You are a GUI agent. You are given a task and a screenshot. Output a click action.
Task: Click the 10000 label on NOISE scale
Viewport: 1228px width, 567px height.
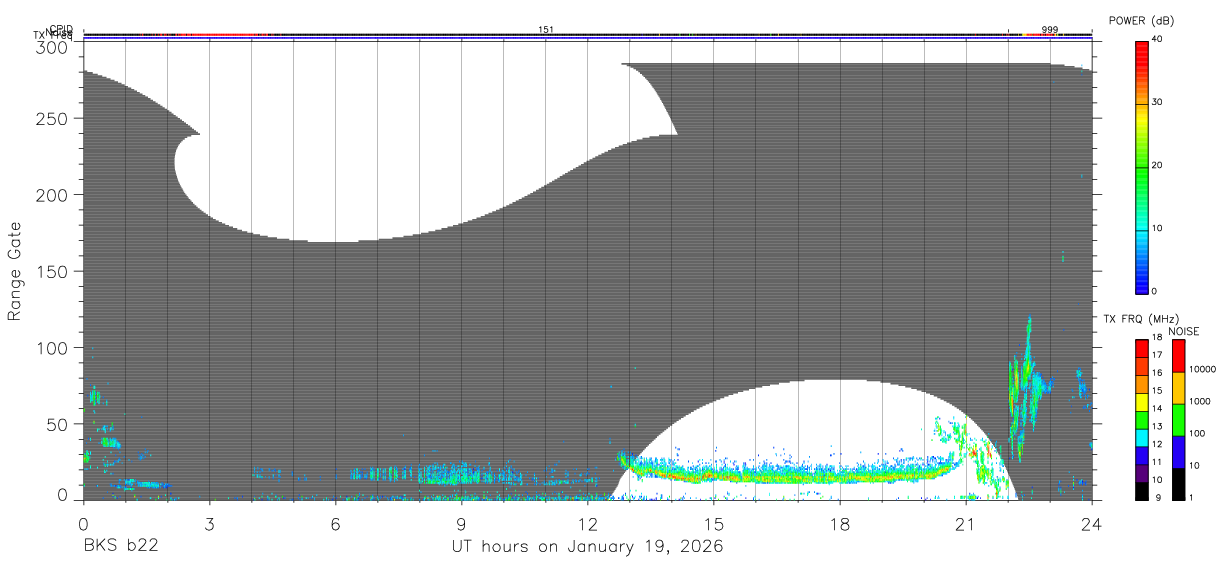coord(1202,370)
